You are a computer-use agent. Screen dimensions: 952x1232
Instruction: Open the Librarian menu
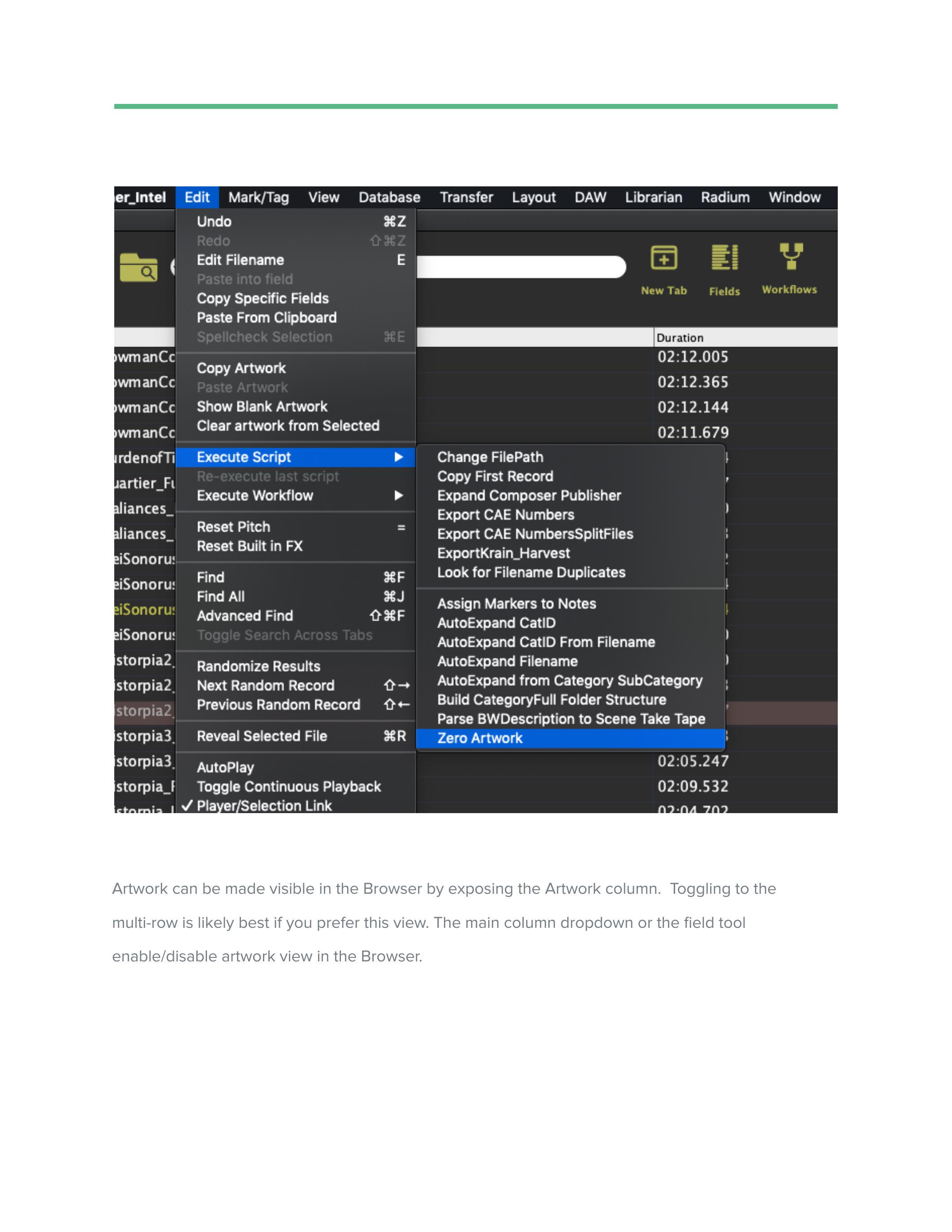click(x=653, y=198)
